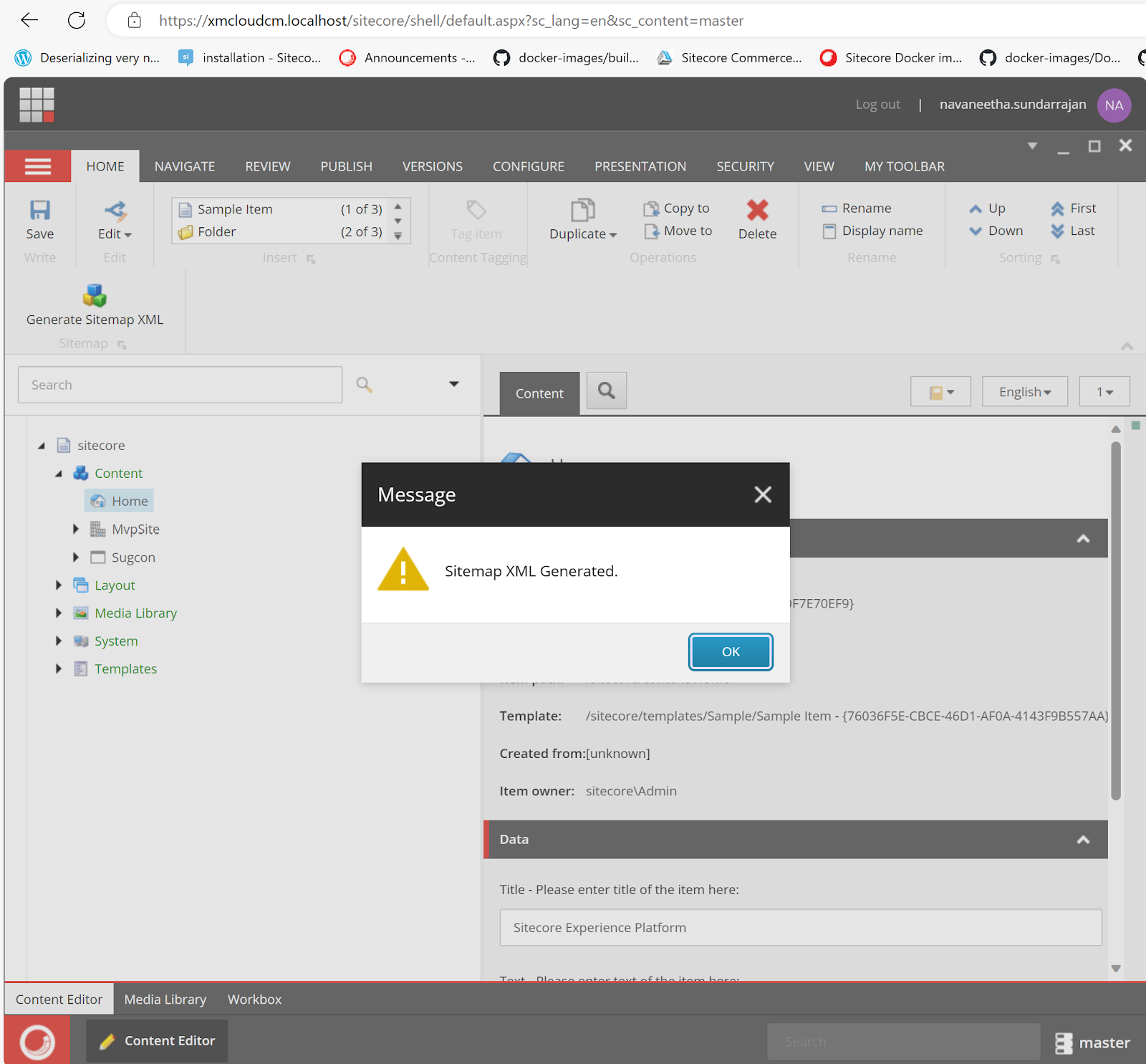Click the Sitecore logo start button

[x=37, y=1041]
